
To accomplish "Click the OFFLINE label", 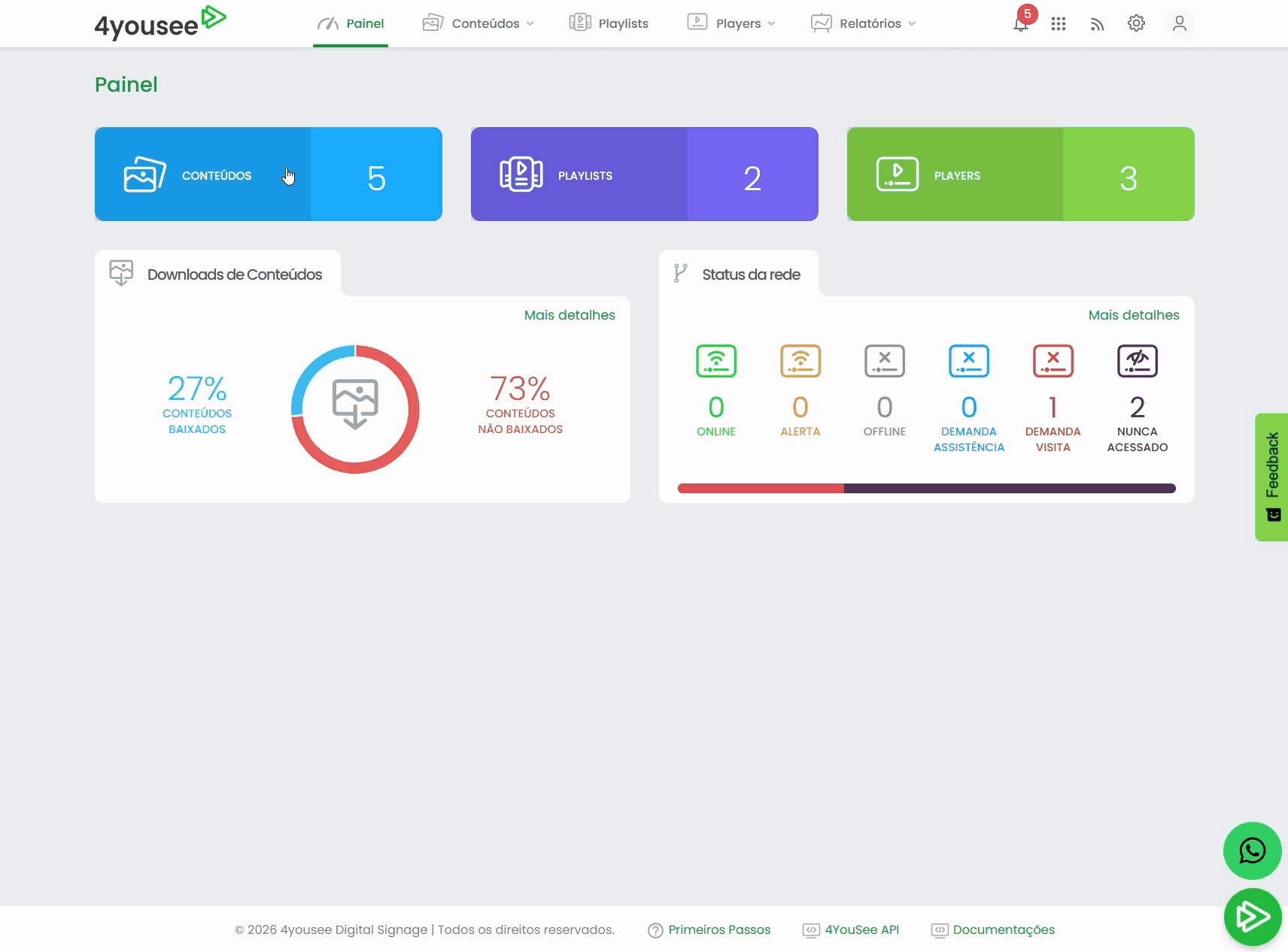I will click(885, 432).
